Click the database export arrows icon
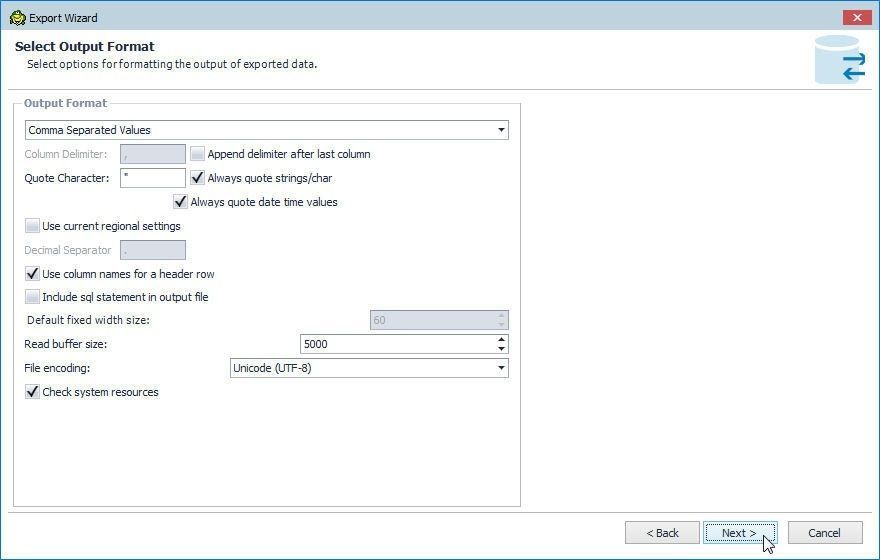Screen dimensions: 880x560 point(840,59)
